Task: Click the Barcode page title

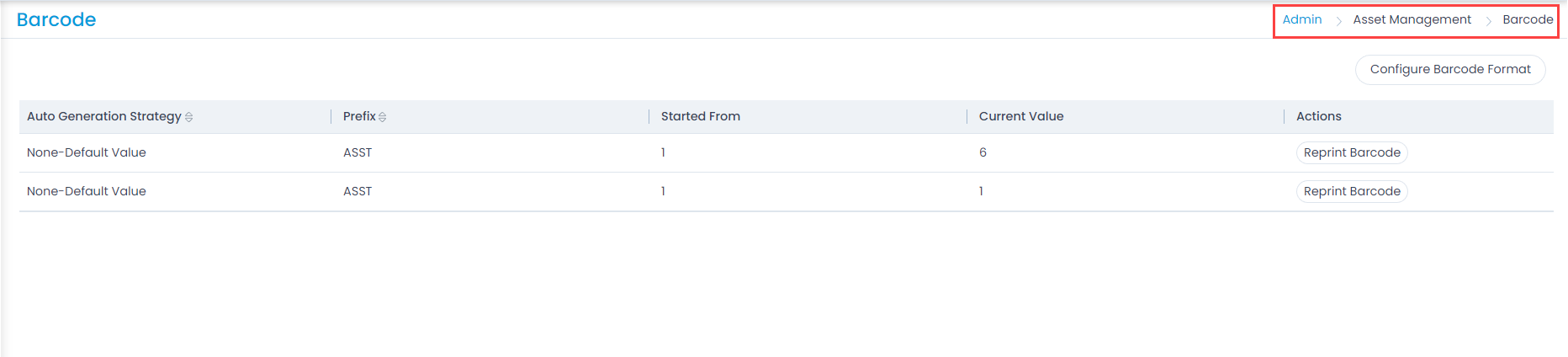Action: tap(56, 19)
